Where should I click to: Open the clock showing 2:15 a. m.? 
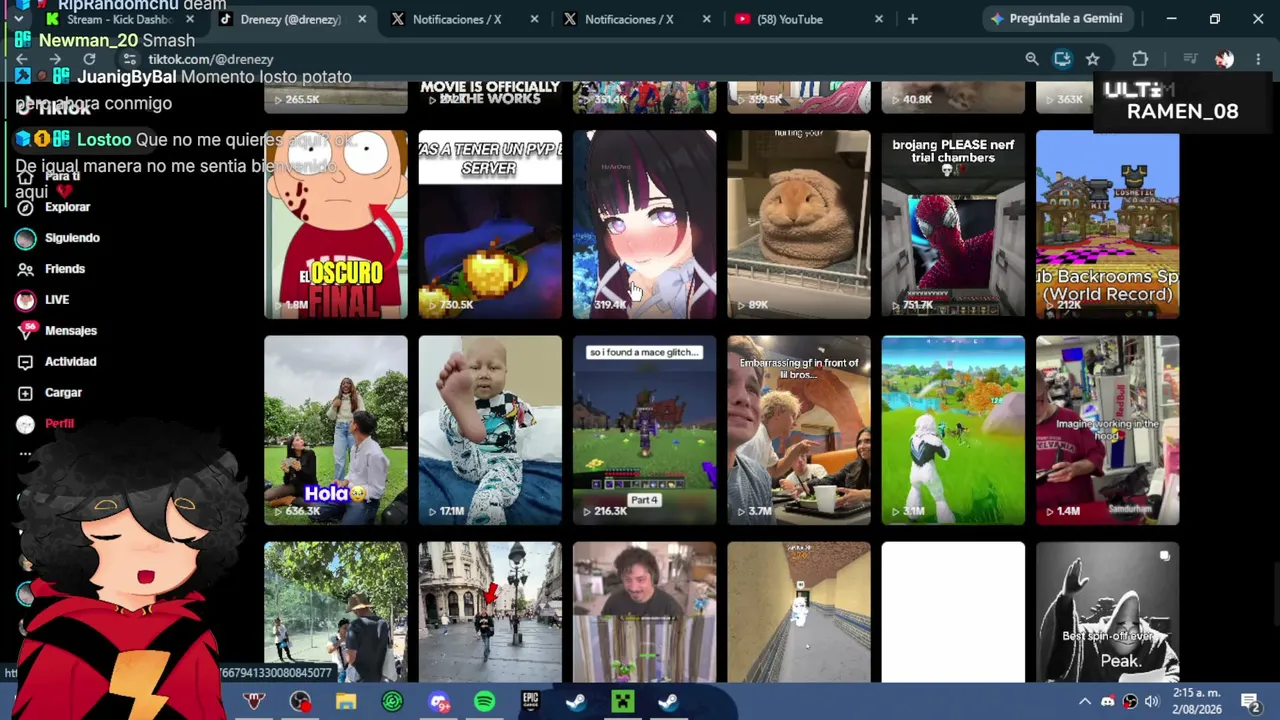coord(1196,701)
